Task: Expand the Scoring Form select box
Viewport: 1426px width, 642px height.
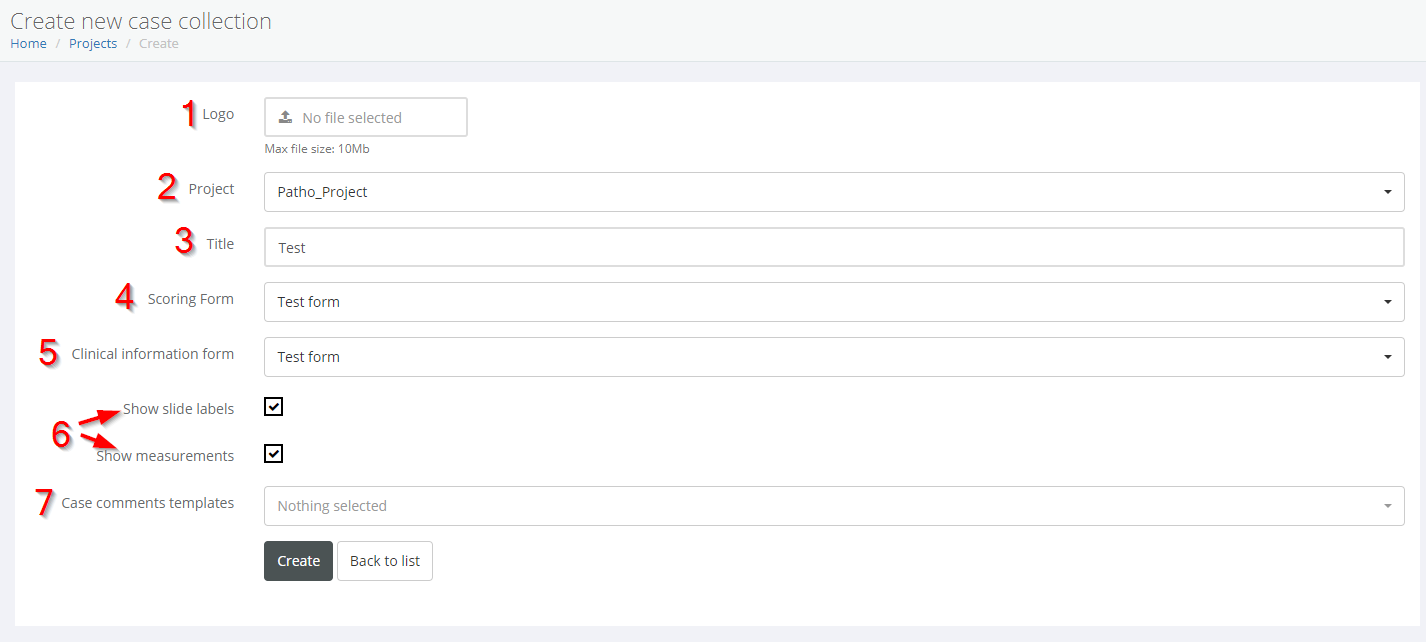Action: tap(820, 302)
